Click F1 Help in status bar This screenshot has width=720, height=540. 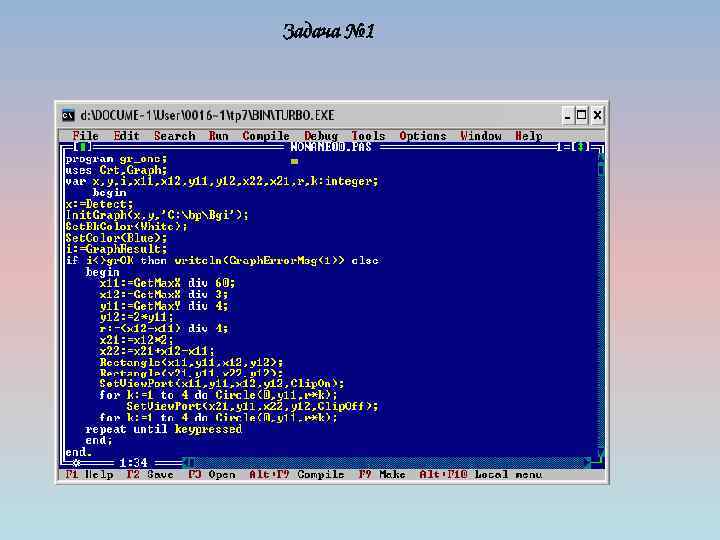click(89, 474)
